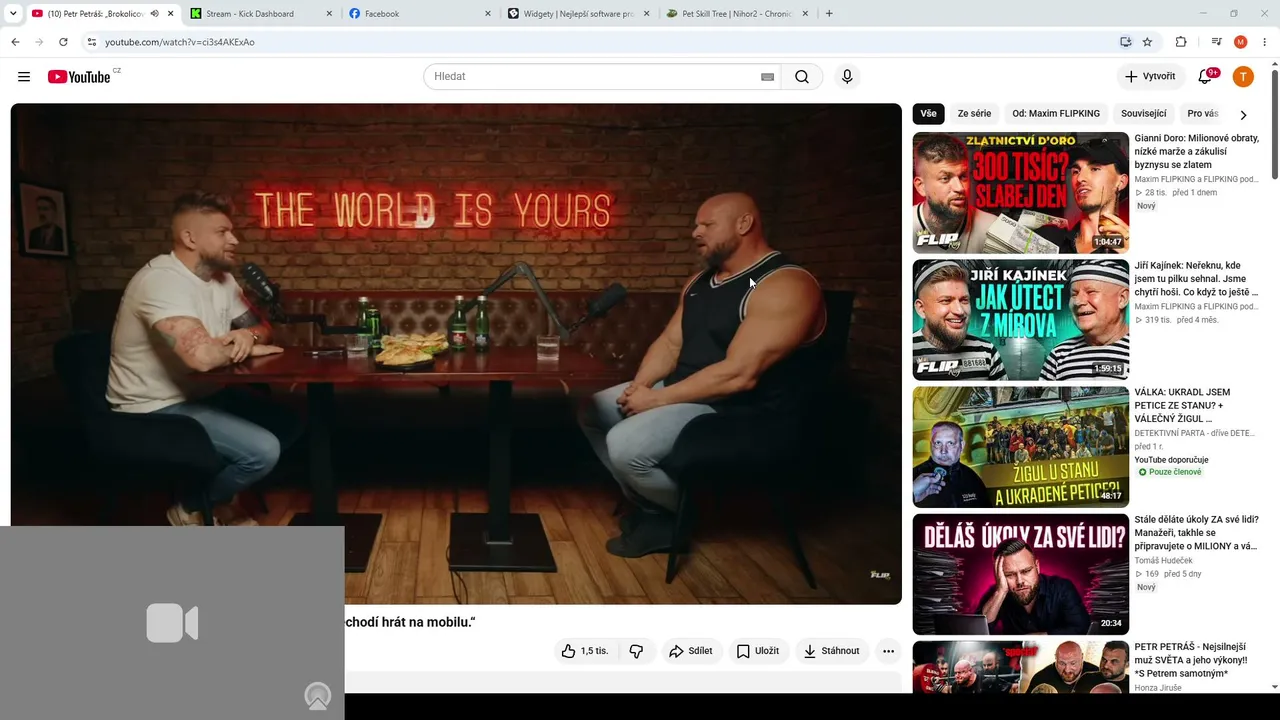Open 'Žigul u stanu' video thumbnail

tap(1021, 447)
